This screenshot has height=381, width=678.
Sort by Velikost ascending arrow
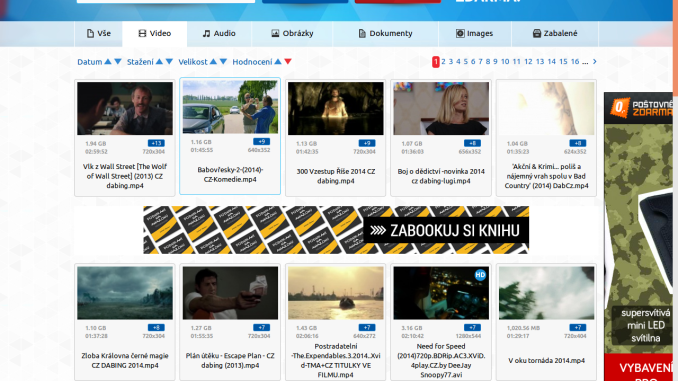(x=213, y=61)
